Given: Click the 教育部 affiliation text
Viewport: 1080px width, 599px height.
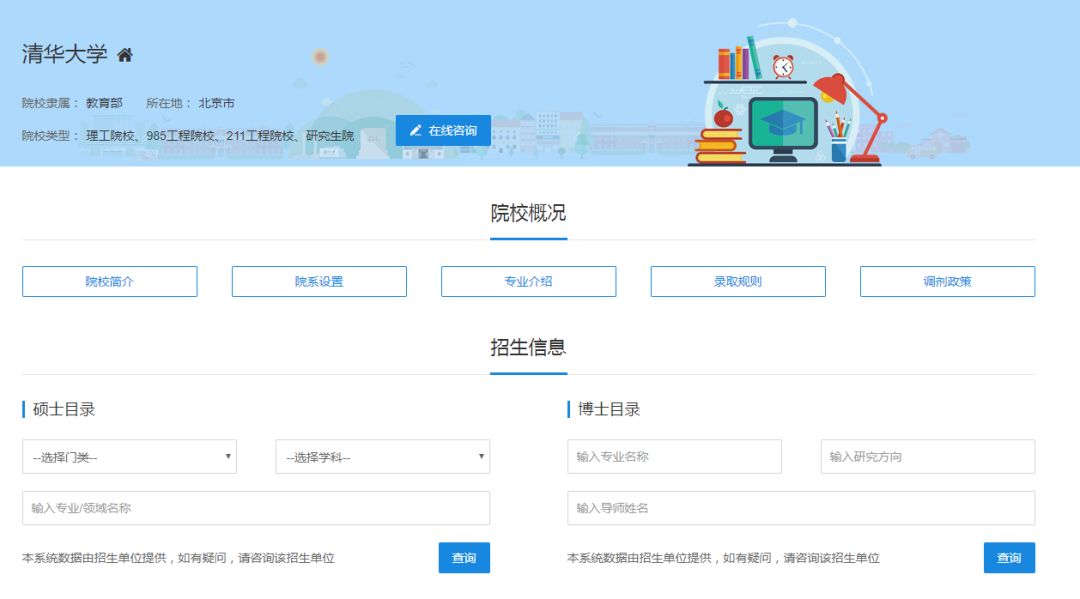Looking at the screenshot, I should [x=104, y=103].
